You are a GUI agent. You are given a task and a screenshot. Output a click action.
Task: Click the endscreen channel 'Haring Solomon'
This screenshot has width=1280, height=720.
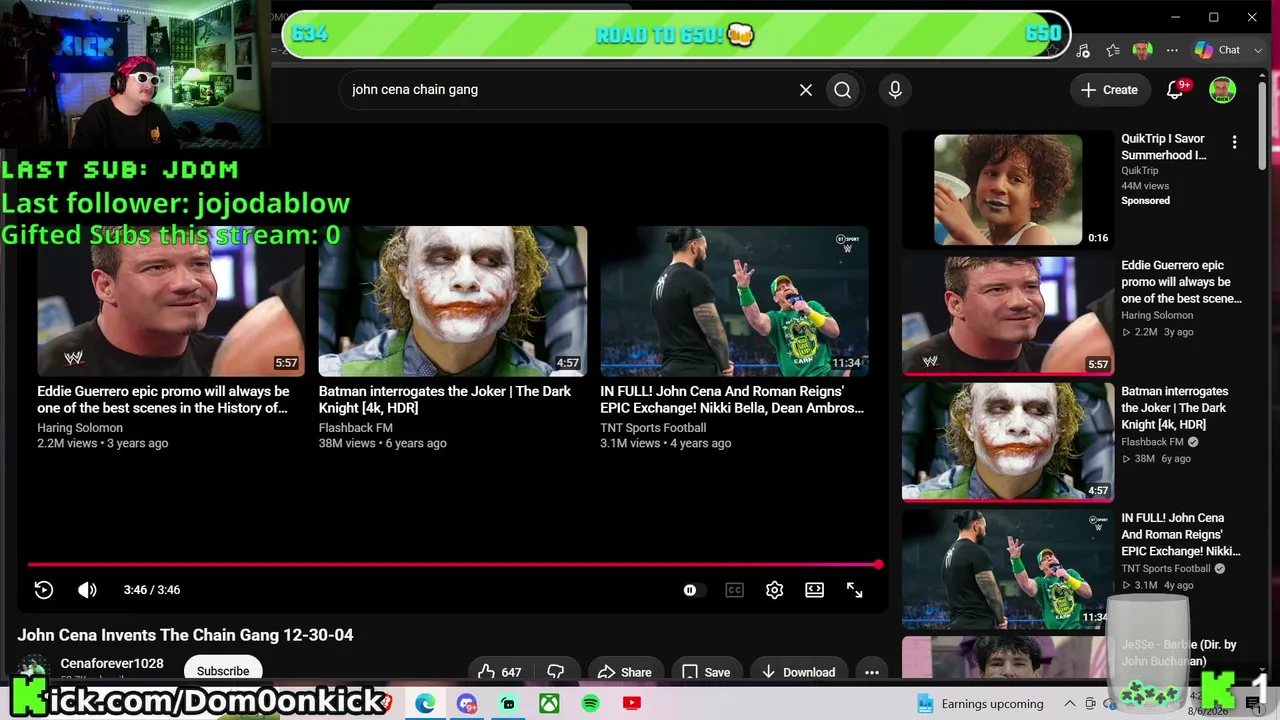[80, 428]
